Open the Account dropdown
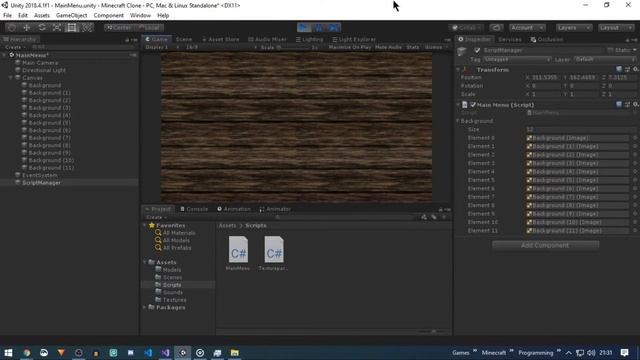Screen dimensions: 640x360 [527, 27]
